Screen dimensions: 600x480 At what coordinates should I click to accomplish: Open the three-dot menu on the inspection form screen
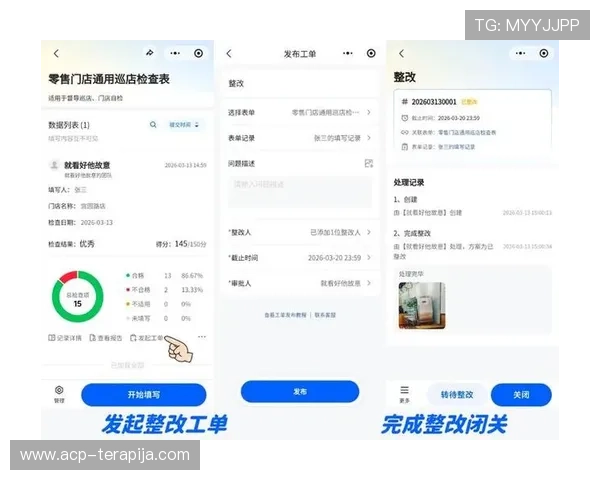click(175, 53)
